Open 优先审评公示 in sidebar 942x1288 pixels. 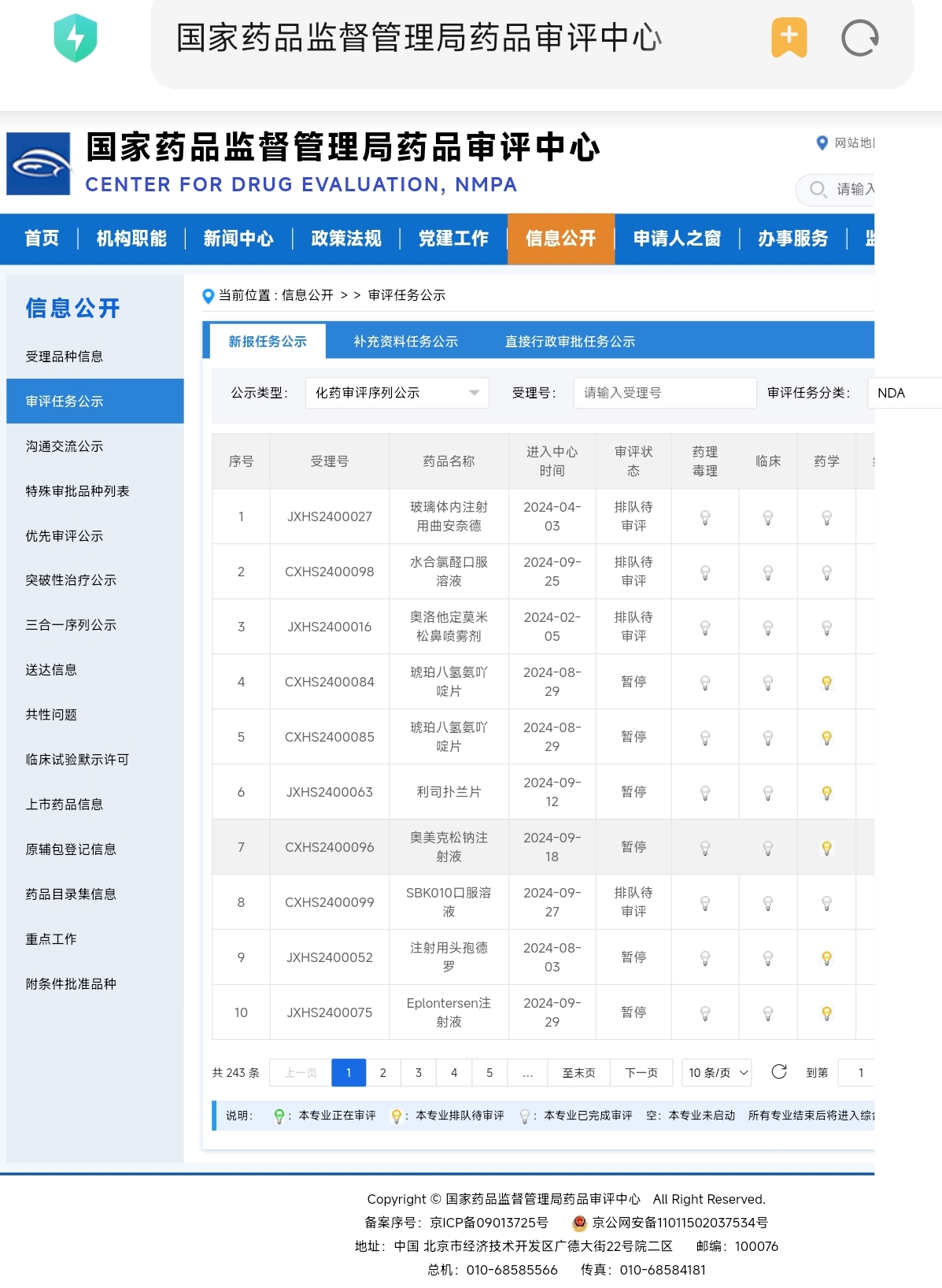coord(65,536)
